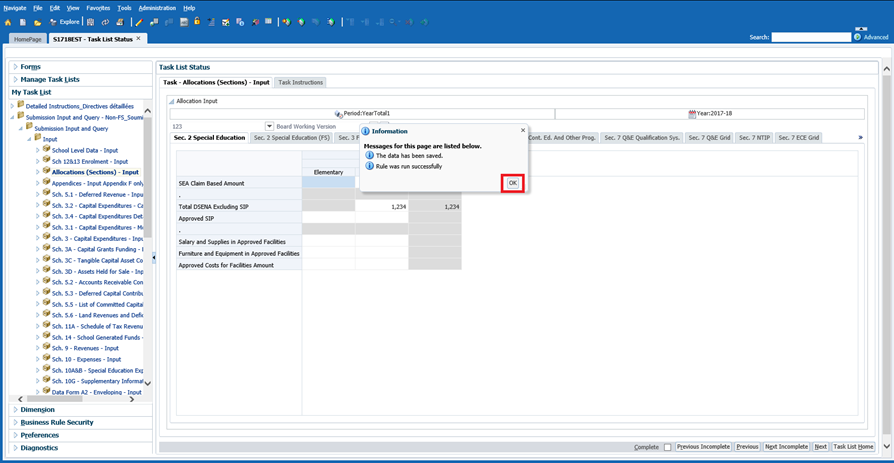
Task: Switch to the Task Instructions tab
Action: [300, 82]
